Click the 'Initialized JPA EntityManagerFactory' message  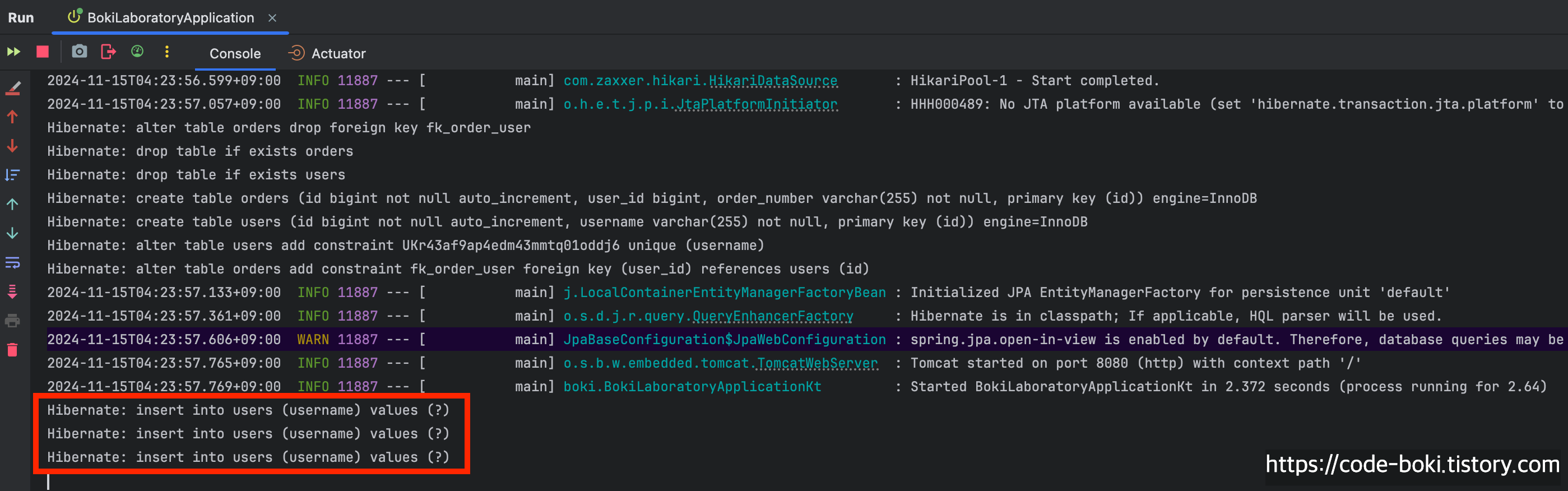[x=1180, y=293]
